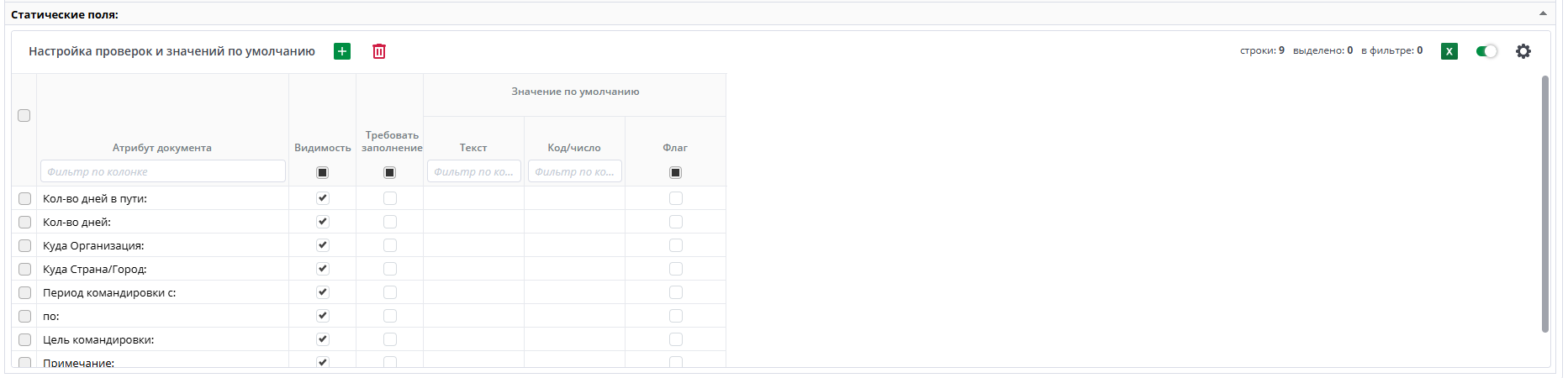Click the green add row icon
Viewport: 1568px width, 378px height.
342,51
